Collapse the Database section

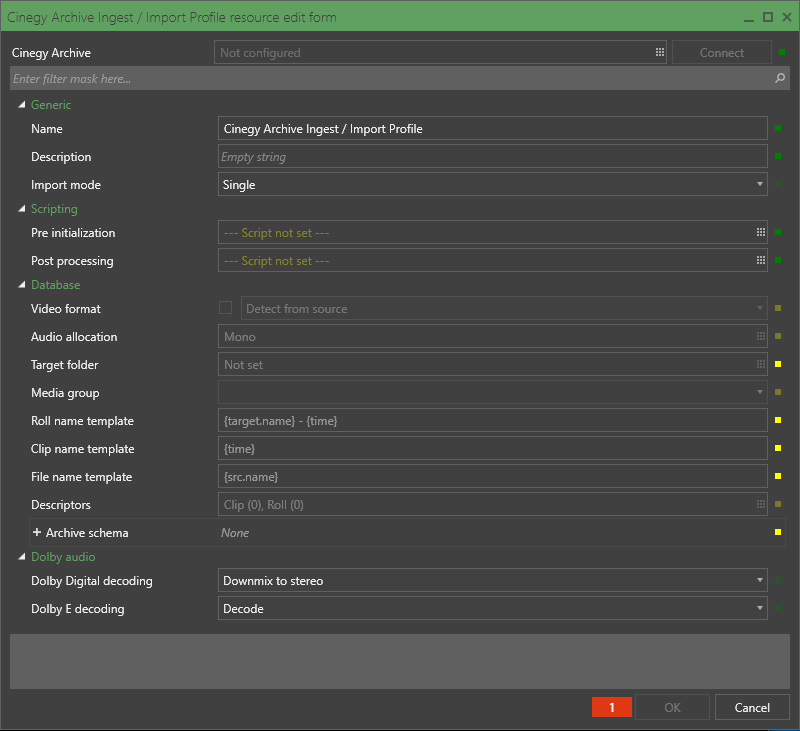point(21,285)
